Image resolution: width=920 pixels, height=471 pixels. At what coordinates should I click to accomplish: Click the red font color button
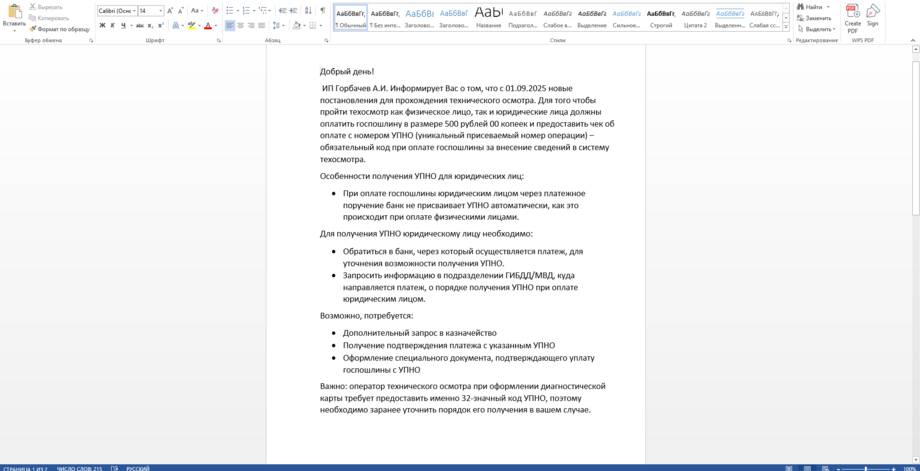[208, 26]
